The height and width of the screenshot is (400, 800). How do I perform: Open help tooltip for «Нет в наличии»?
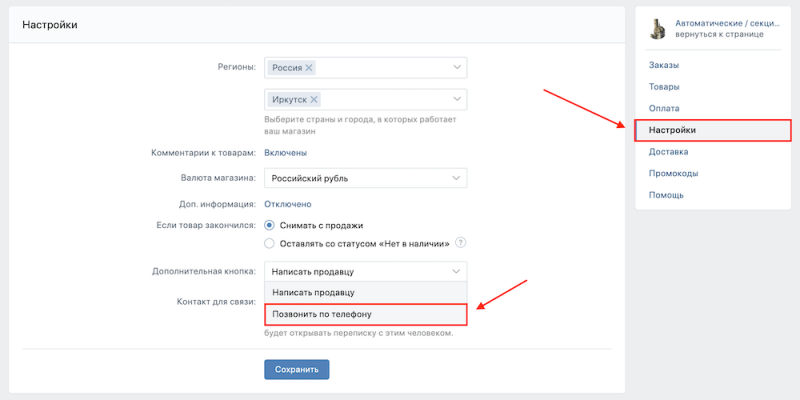(x=461, y=242)
